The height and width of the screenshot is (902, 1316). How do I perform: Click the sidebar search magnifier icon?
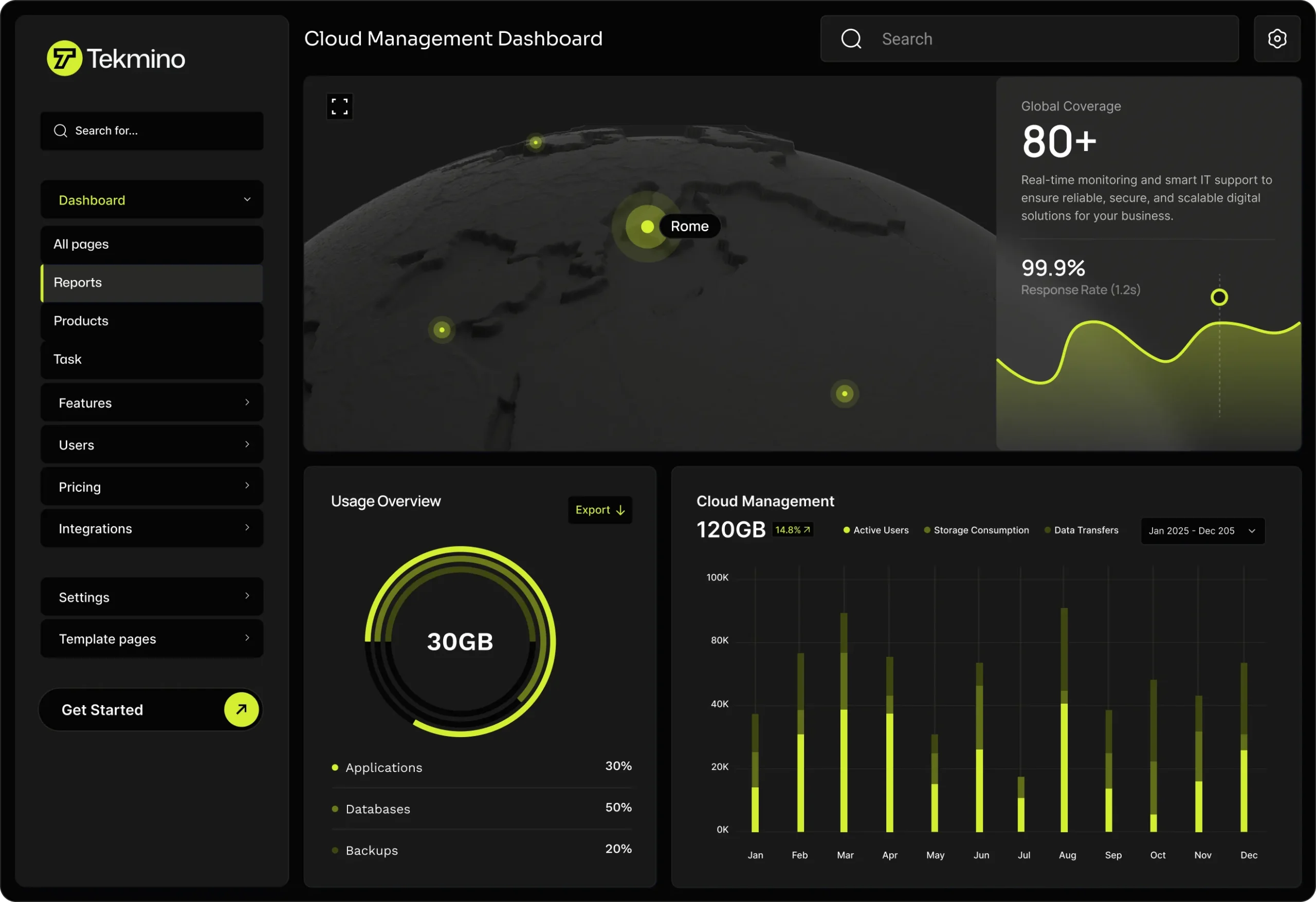[61, 131]
